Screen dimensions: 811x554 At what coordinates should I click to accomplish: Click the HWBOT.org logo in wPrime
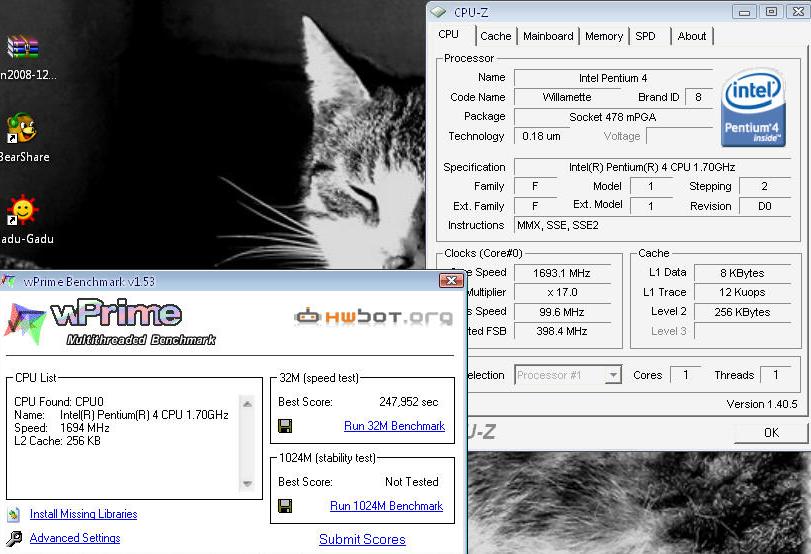click(x=373, y=316)
